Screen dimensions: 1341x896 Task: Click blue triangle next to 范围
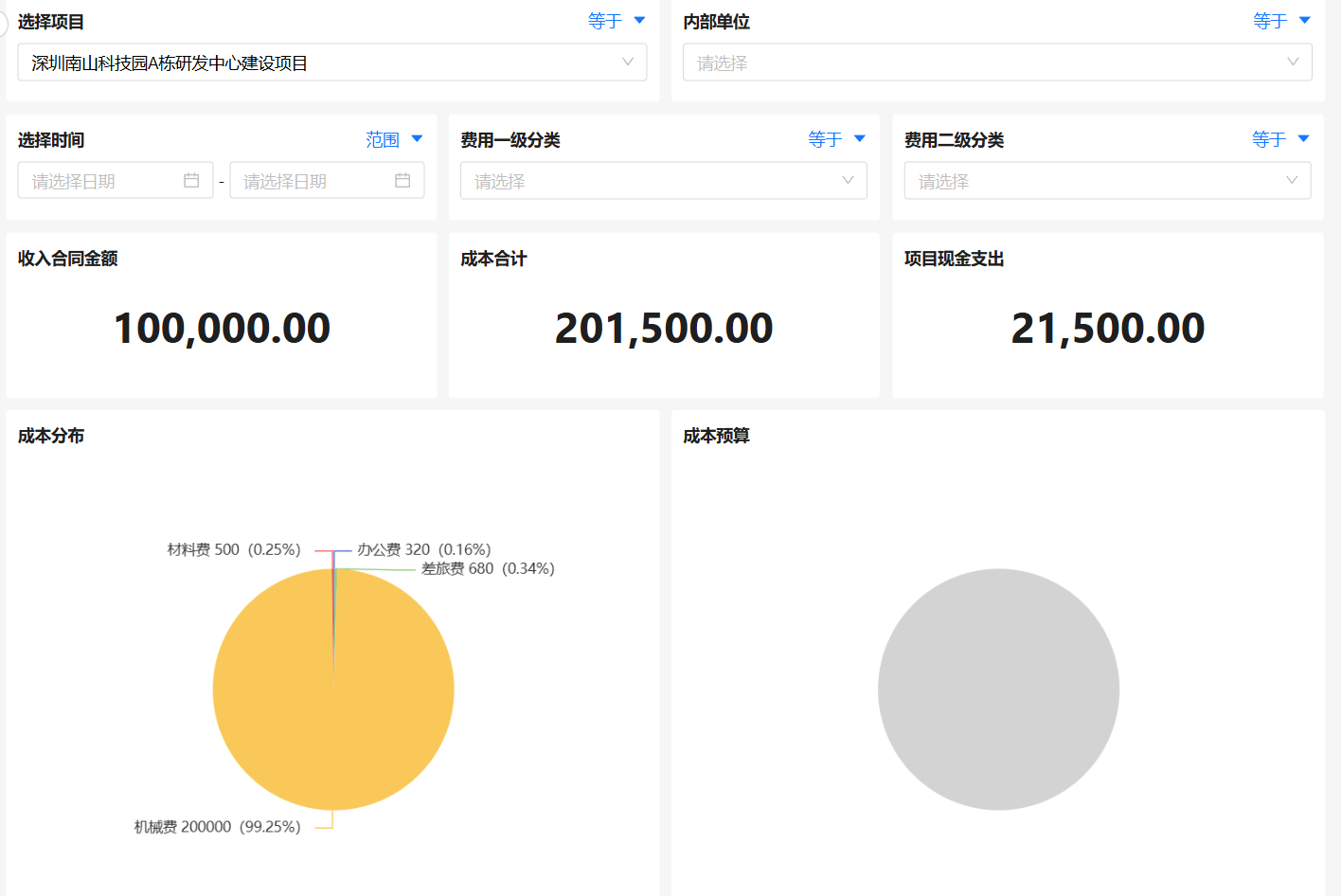[417, 139]
